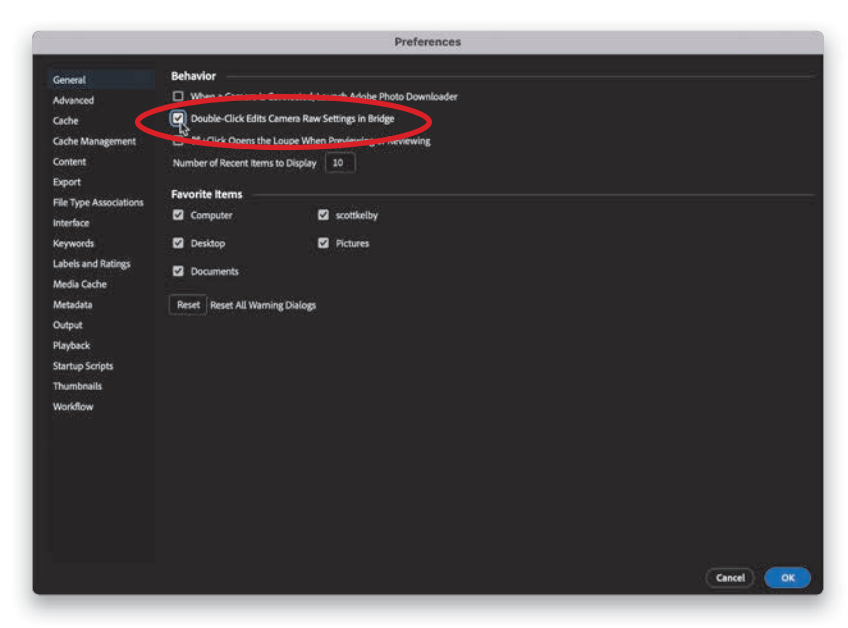Enable Adobe Photo Downloader launch checkbox
This screenshot has height=628, width=848.
(x=178, y=97)
